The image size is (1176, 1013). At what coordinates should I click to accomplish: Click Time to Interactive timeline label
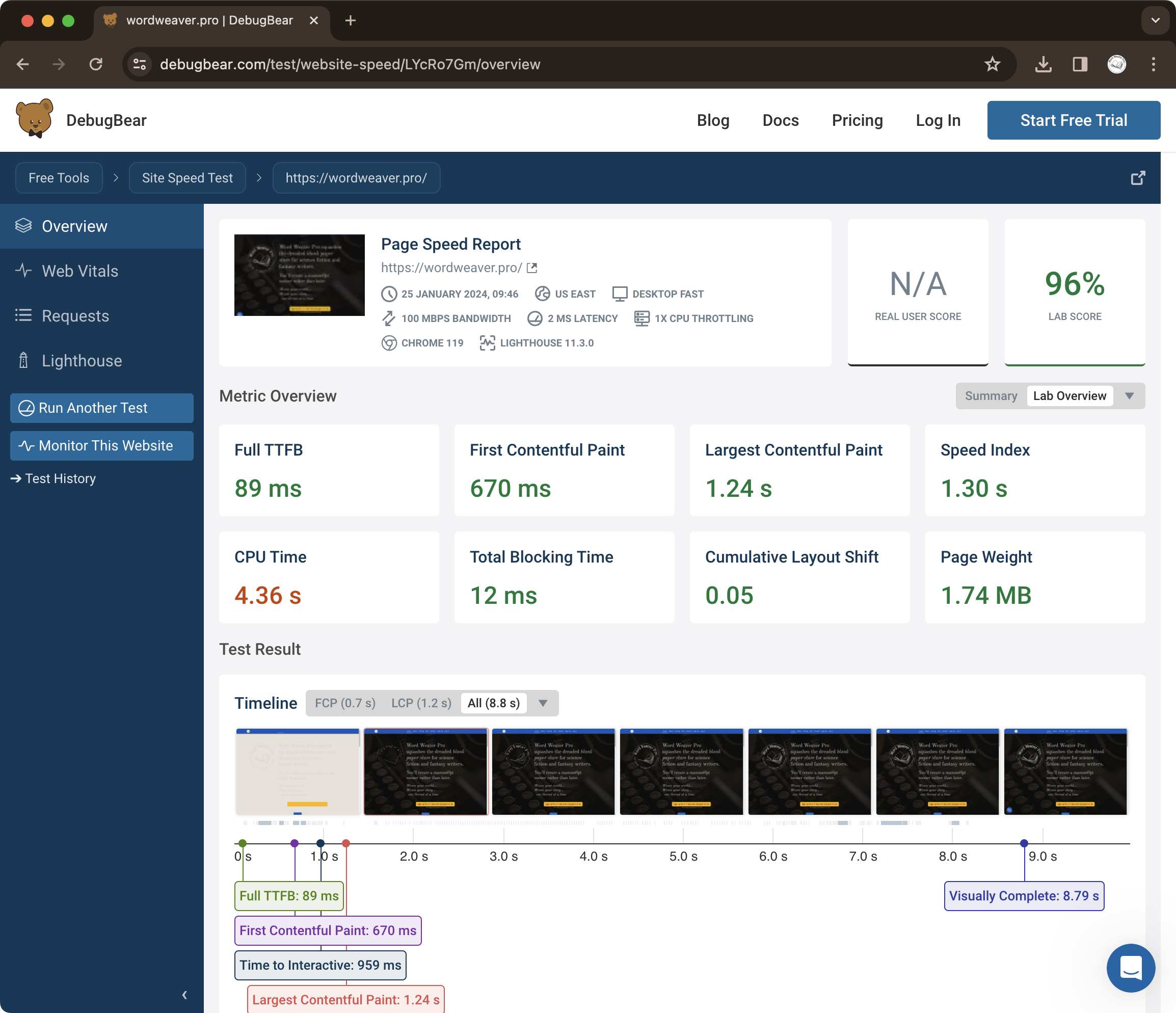pyautogui.click(x=320, y=965)
